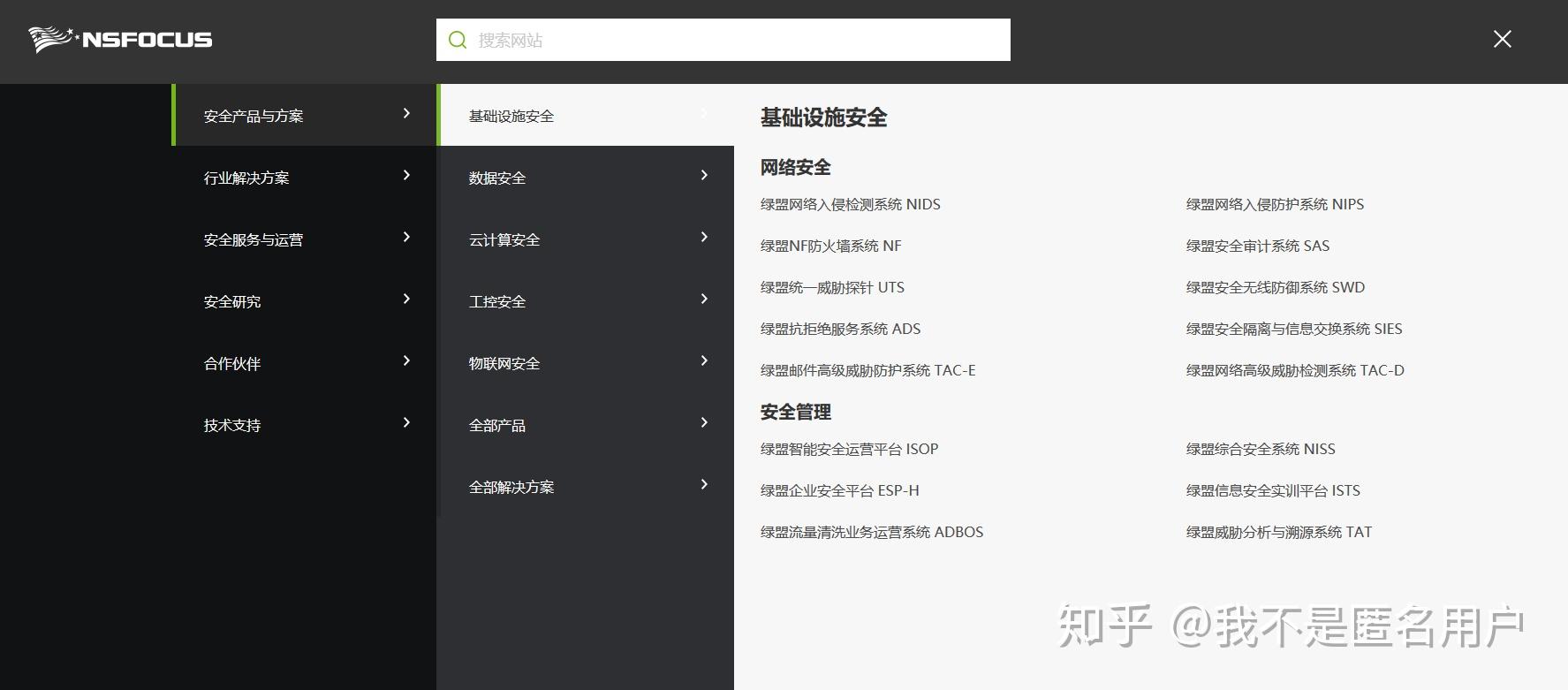Click the 安全管理 section heading
Image resolution: width=1568 pixels, height=690 pixels.
(x=795, y=412)
